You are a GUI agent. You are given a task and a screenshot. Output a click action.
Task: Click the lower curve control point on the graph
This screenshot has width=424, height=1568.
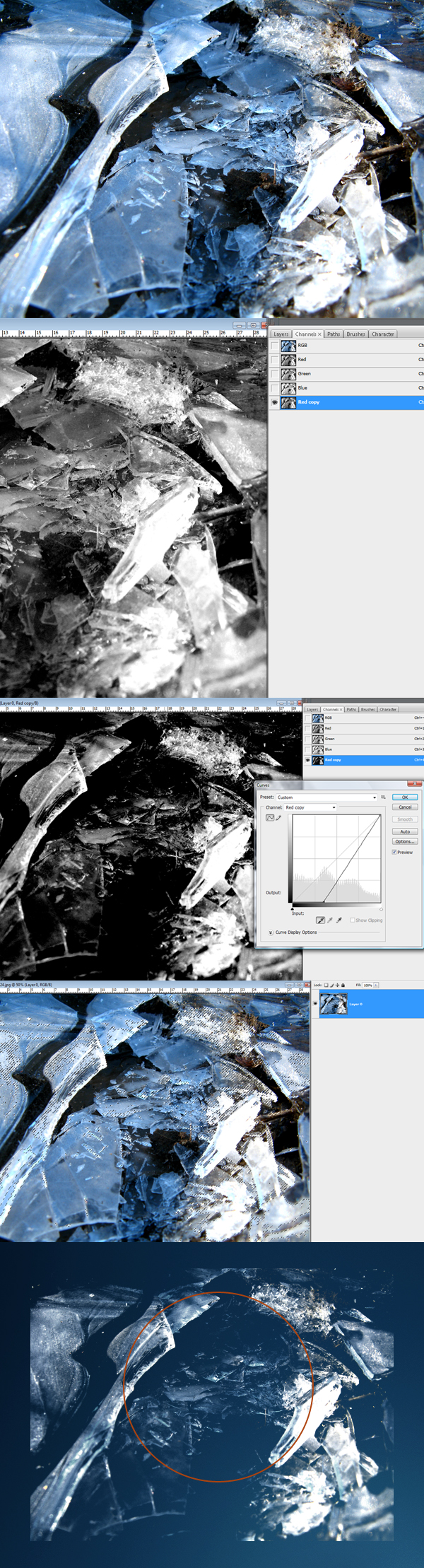(x=324, y=902)
